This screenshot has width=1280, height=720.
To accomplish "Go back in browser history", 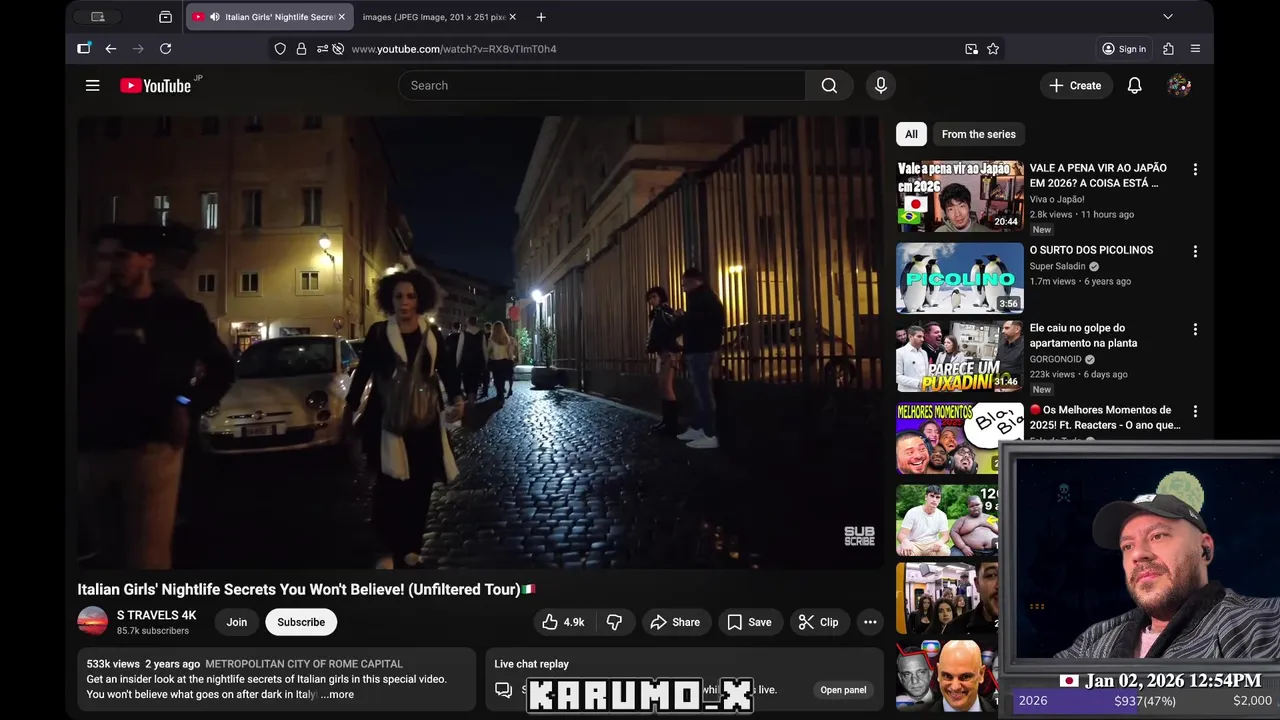I will point(111,49).
